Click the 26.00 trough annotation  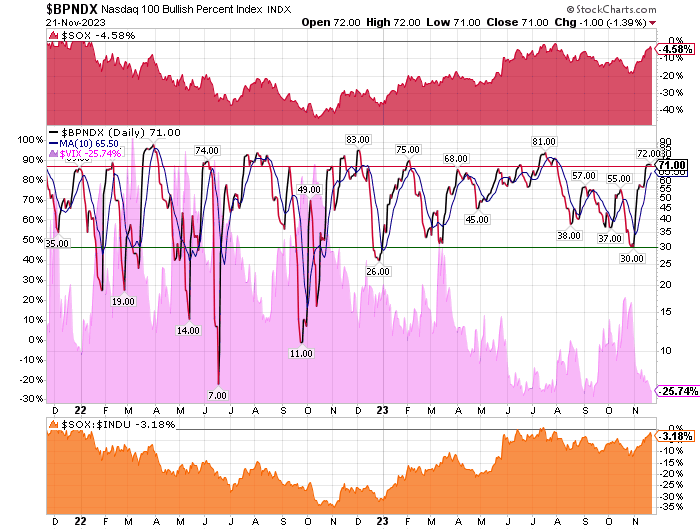tap(378, 271)
